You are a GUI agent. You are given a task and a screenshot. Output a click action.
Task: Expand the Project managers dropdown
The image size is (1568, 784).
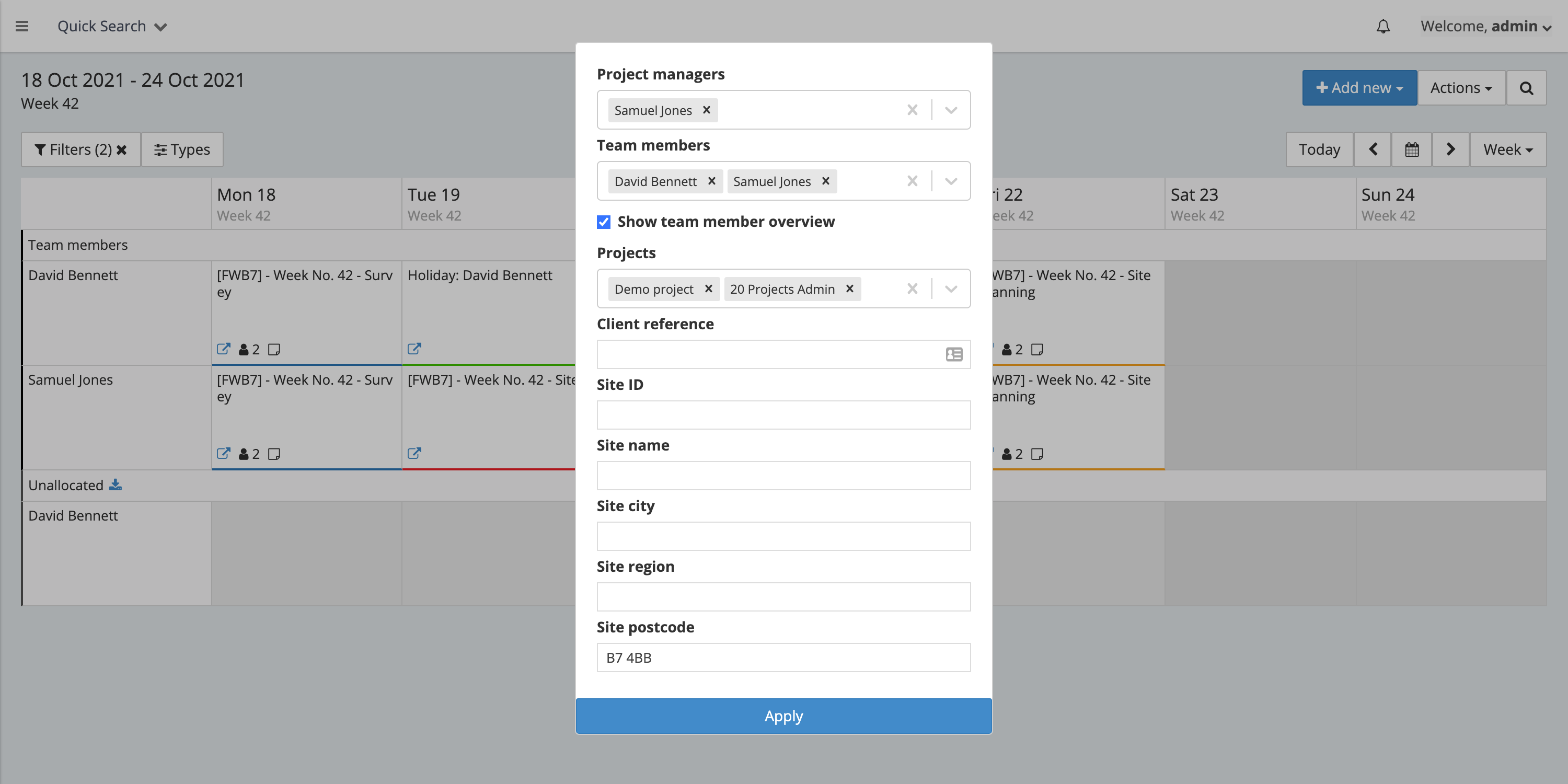(x=951, y=110)
